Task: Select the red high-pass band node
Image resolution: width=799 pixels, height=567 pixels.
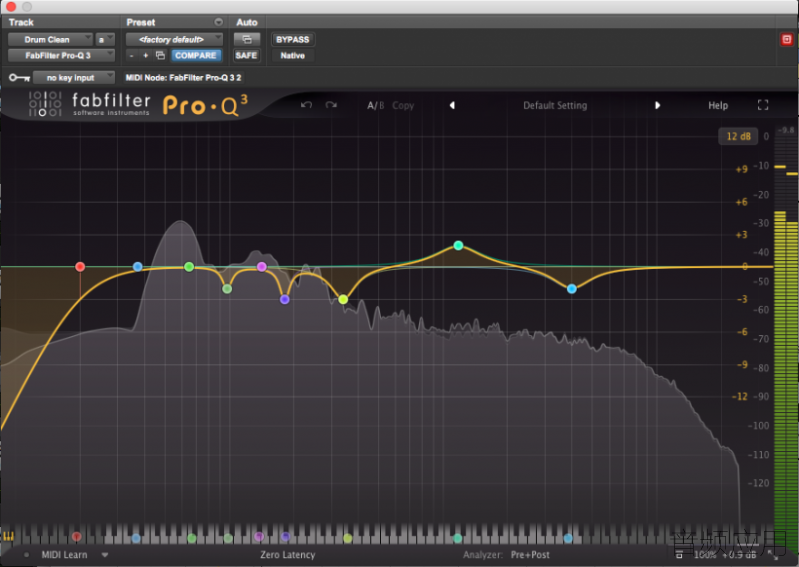Action: click(80, 266)
